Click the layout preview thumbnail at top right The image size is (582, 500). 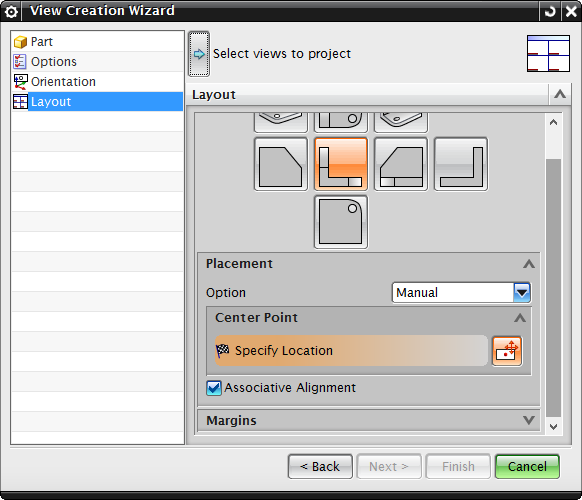point(548,54)
